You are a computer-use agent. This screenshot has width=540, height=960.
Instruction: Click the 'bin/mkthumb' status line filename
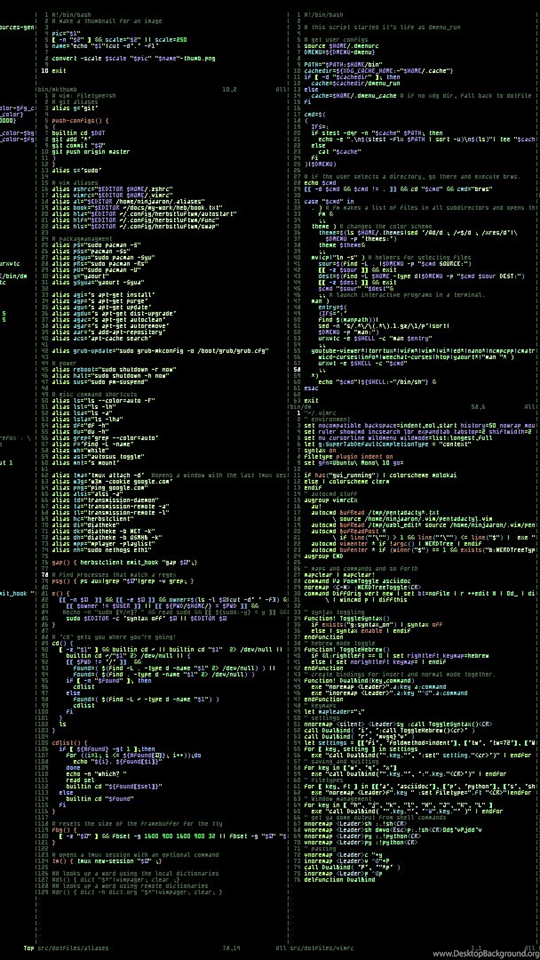point(56,89)
